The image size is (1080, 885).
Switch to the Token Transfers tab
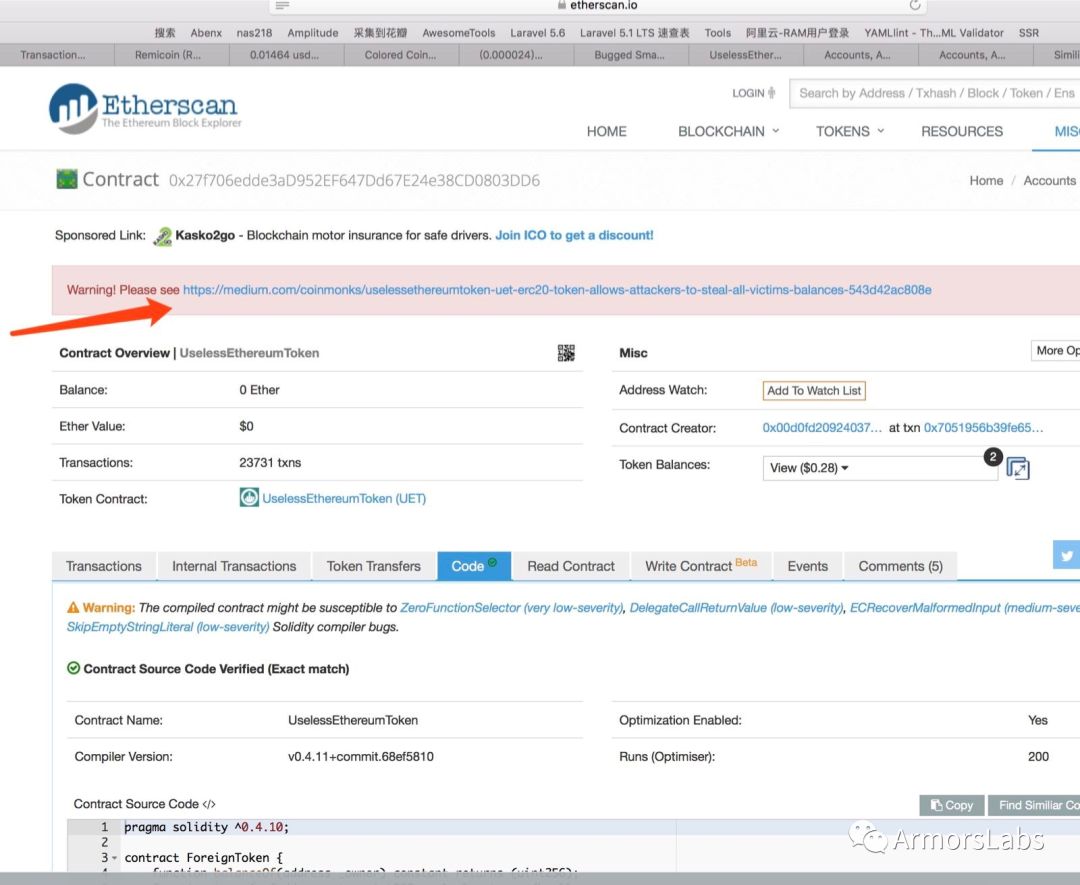[373, 566]
